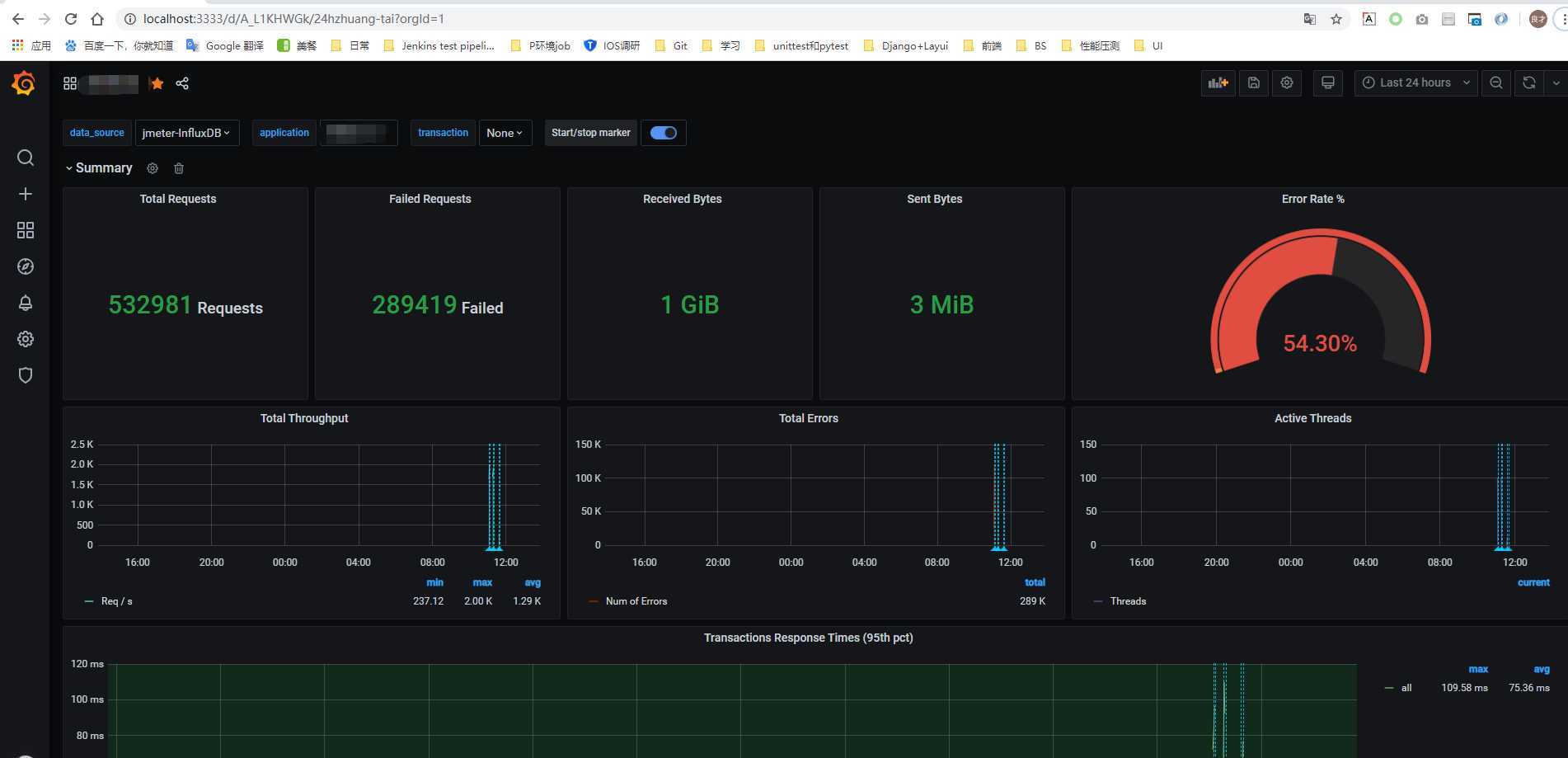Open the 应用 apps shortcut in bookmarks

coord(31,46)
